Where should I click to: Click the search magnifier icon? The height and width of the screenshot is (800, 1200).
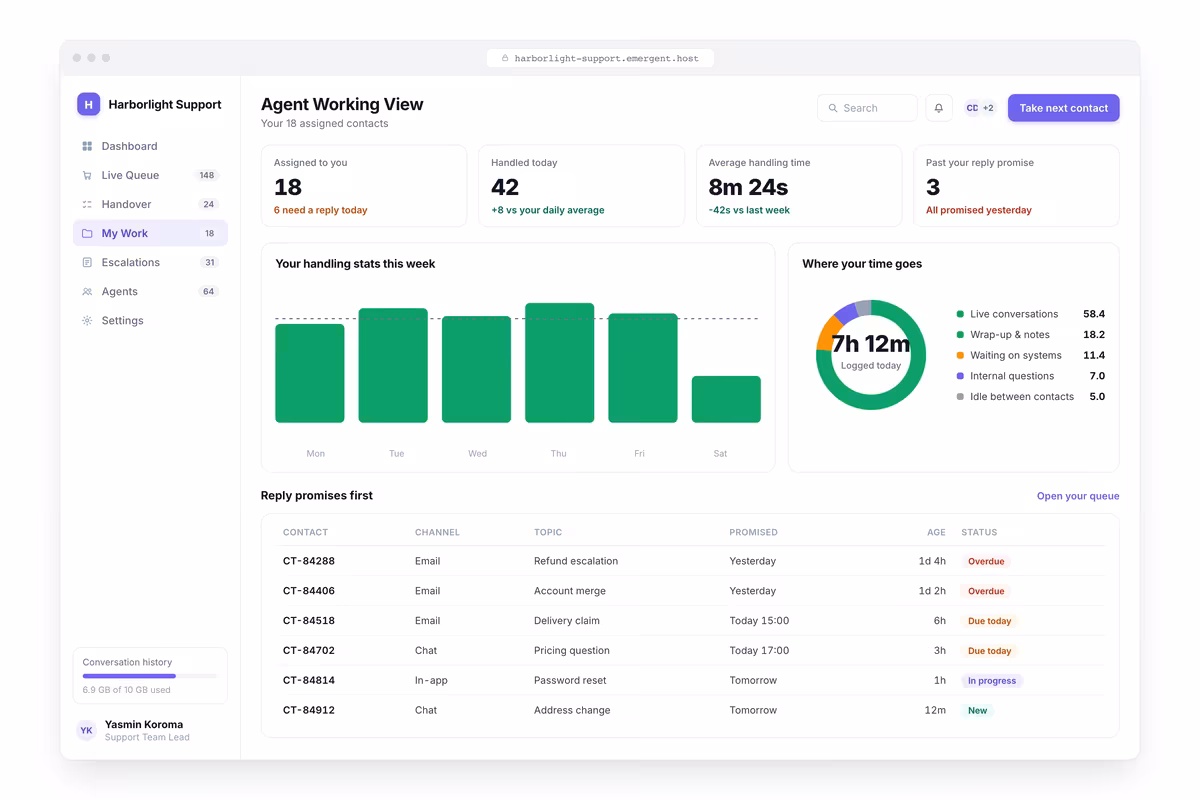pyautogui.click(x=833, y=108)
